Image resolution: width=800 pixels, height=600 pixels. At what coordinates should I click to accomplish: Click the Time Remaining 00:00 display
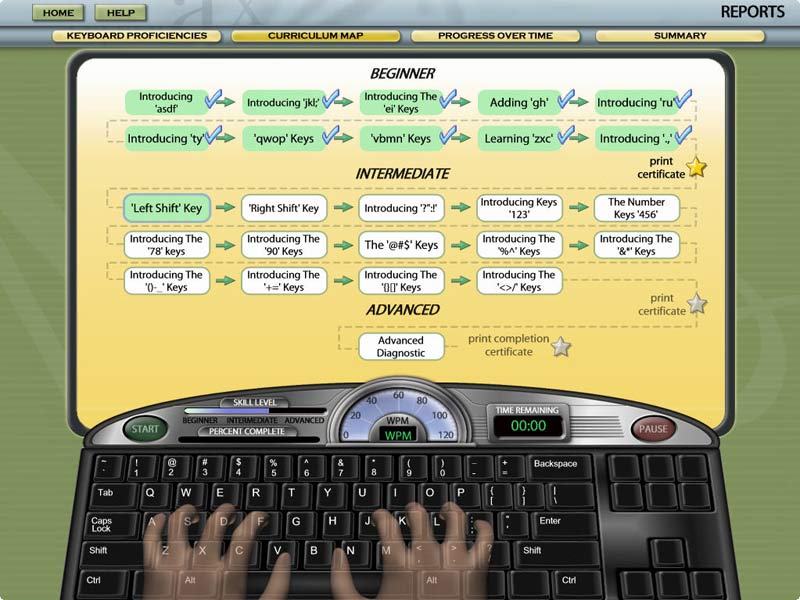[x=528, y=426]
